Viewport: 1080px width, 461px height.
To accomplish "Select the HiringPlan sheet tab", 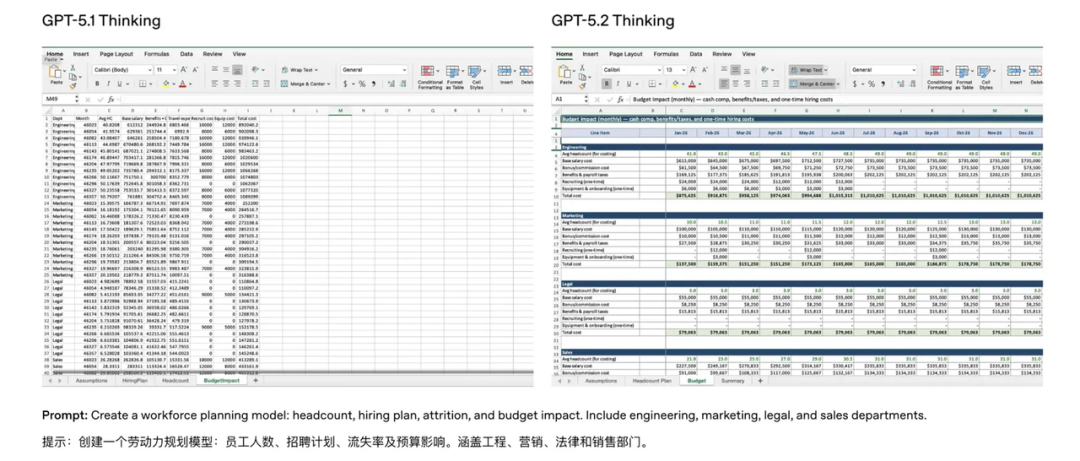I will pos(133,381).
